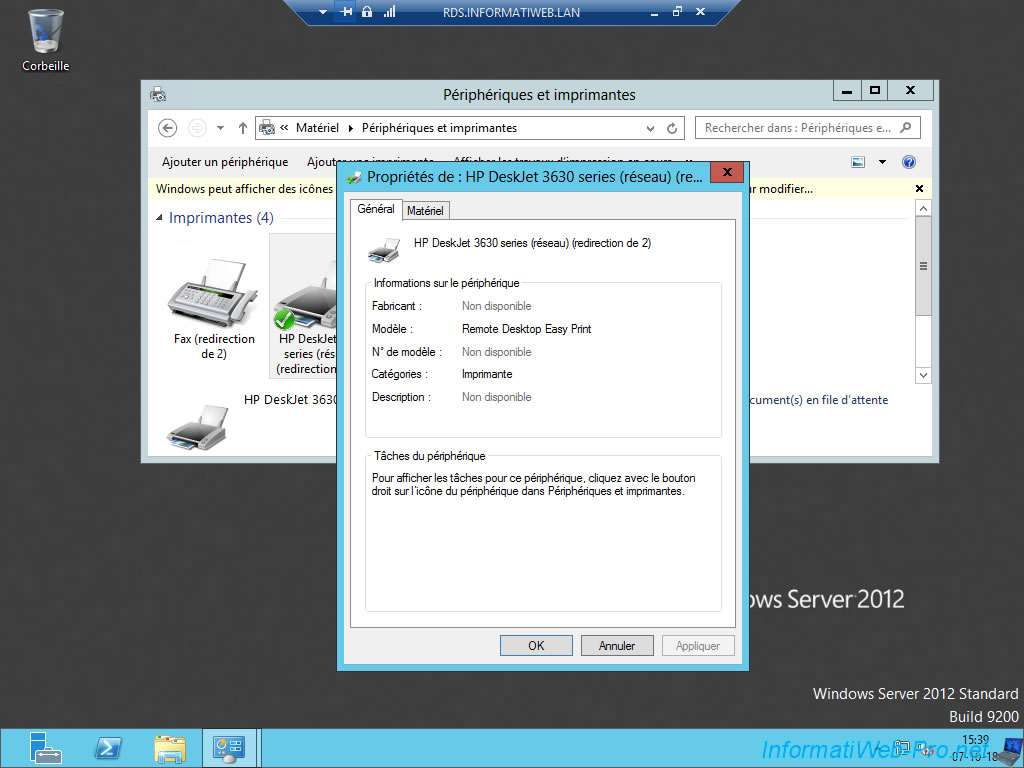
Task: Click the Control Panel taskbar button
Action: coord(229,748)
